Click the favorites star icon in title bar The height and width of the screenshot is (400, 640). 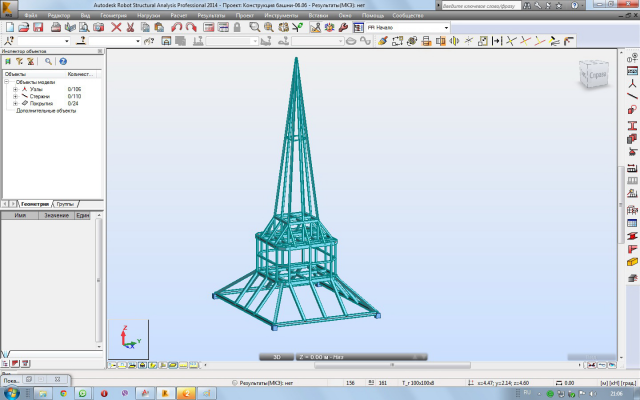[559, 6]
